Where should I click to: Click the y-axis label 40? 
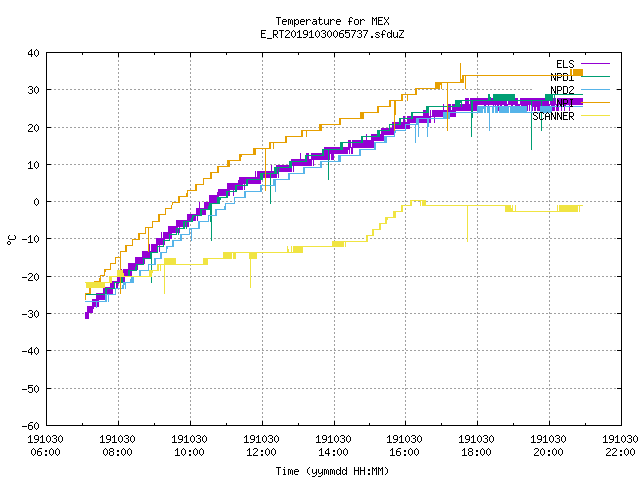coord(33,53)
